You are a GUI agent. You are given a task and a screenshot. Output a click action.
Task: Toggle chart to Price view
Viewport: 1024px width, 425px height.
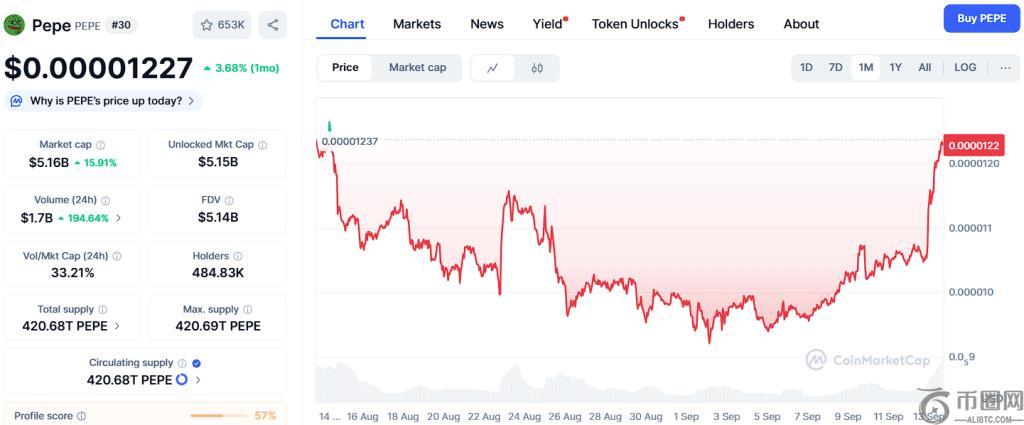[x=345, y=68]
